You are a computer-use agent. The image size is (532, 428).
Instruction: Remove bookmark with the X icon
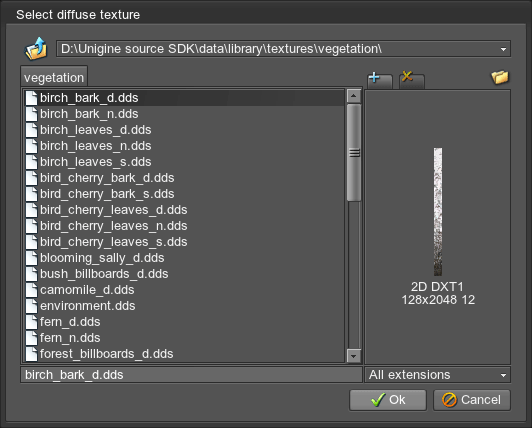pyautogui.click(x=412, y=80)
